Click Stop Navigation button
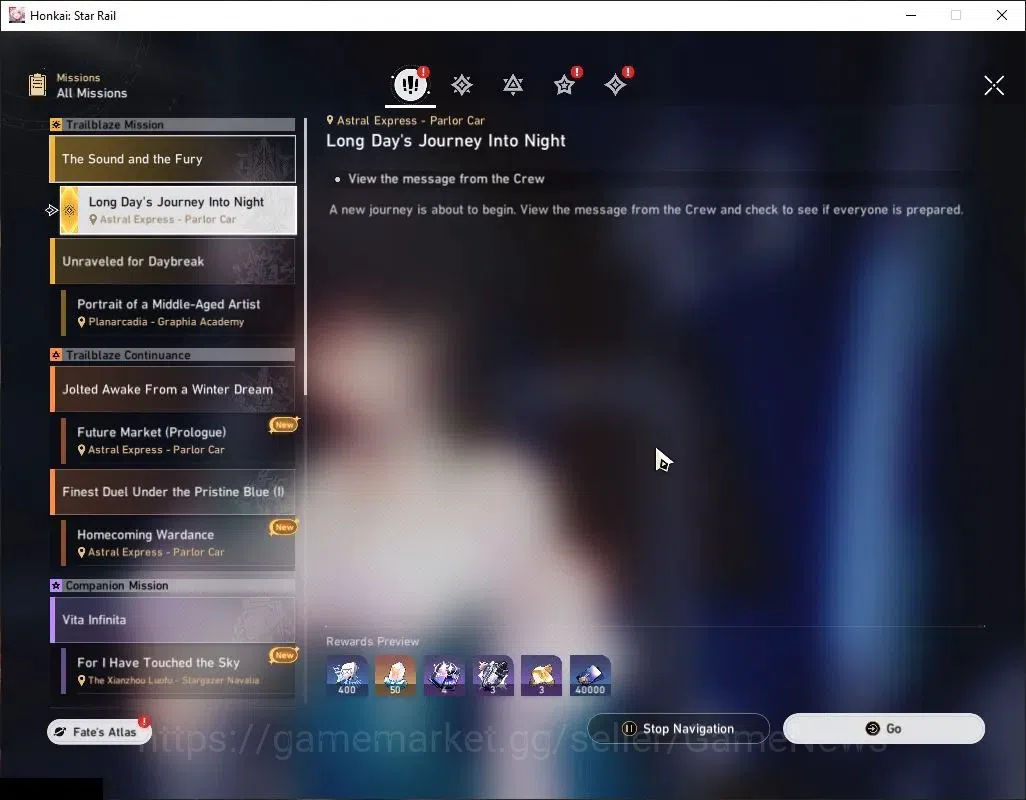 pos(679,729)
